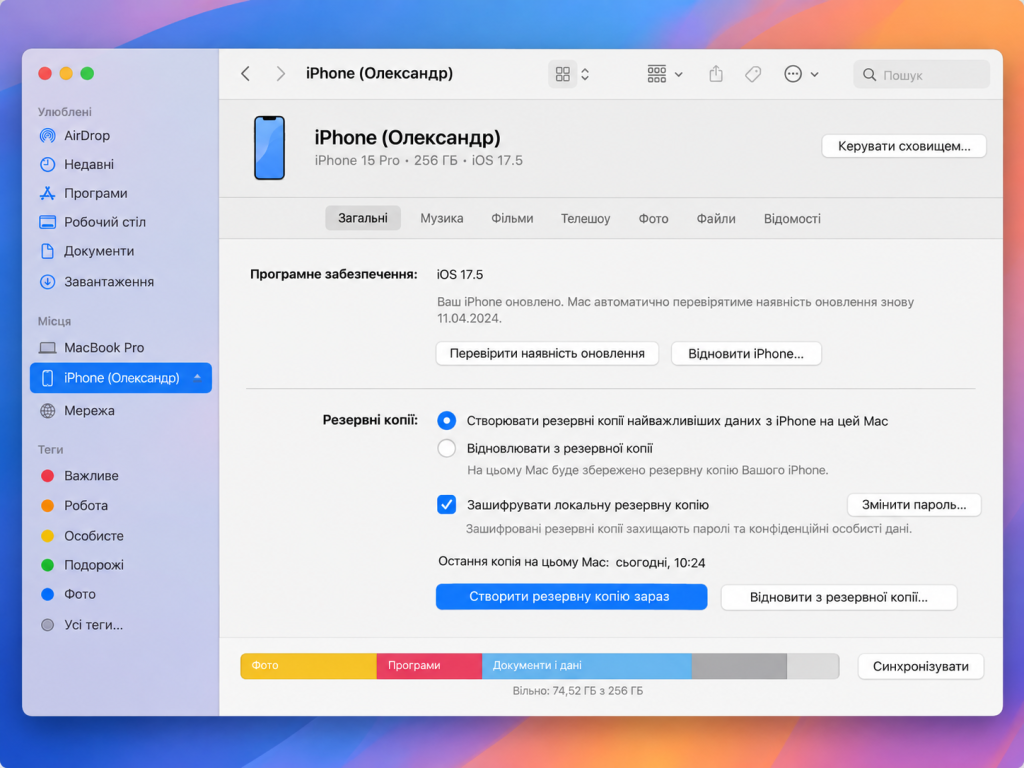Viewport: 1024px width, 768px height.
Task: Switch to the Відомості tab
Action: point(792,219)
